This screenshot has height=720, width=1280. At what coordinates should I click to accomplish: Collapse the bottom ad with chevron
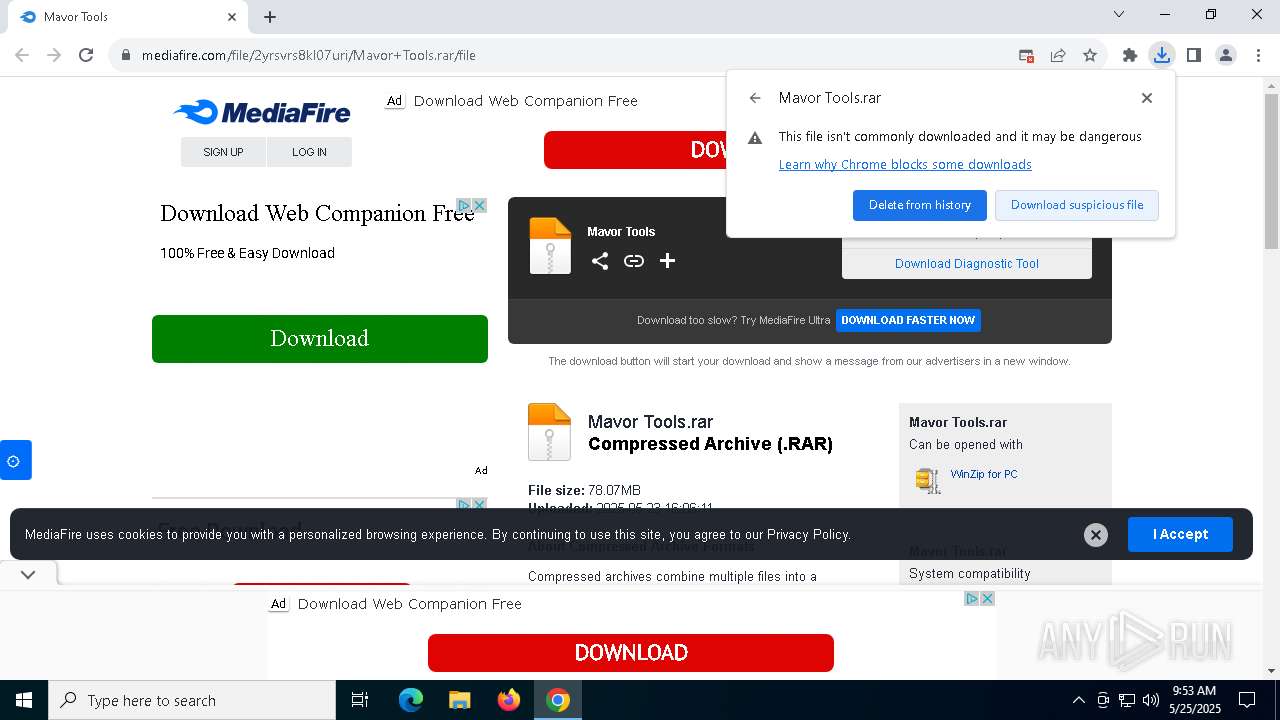point(28,574)
